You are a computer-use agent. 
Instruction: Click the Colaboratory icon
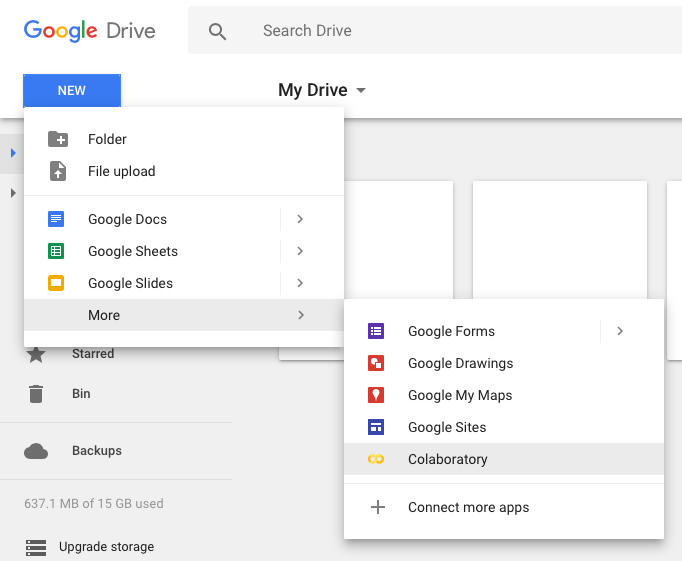tap(376, 459)
